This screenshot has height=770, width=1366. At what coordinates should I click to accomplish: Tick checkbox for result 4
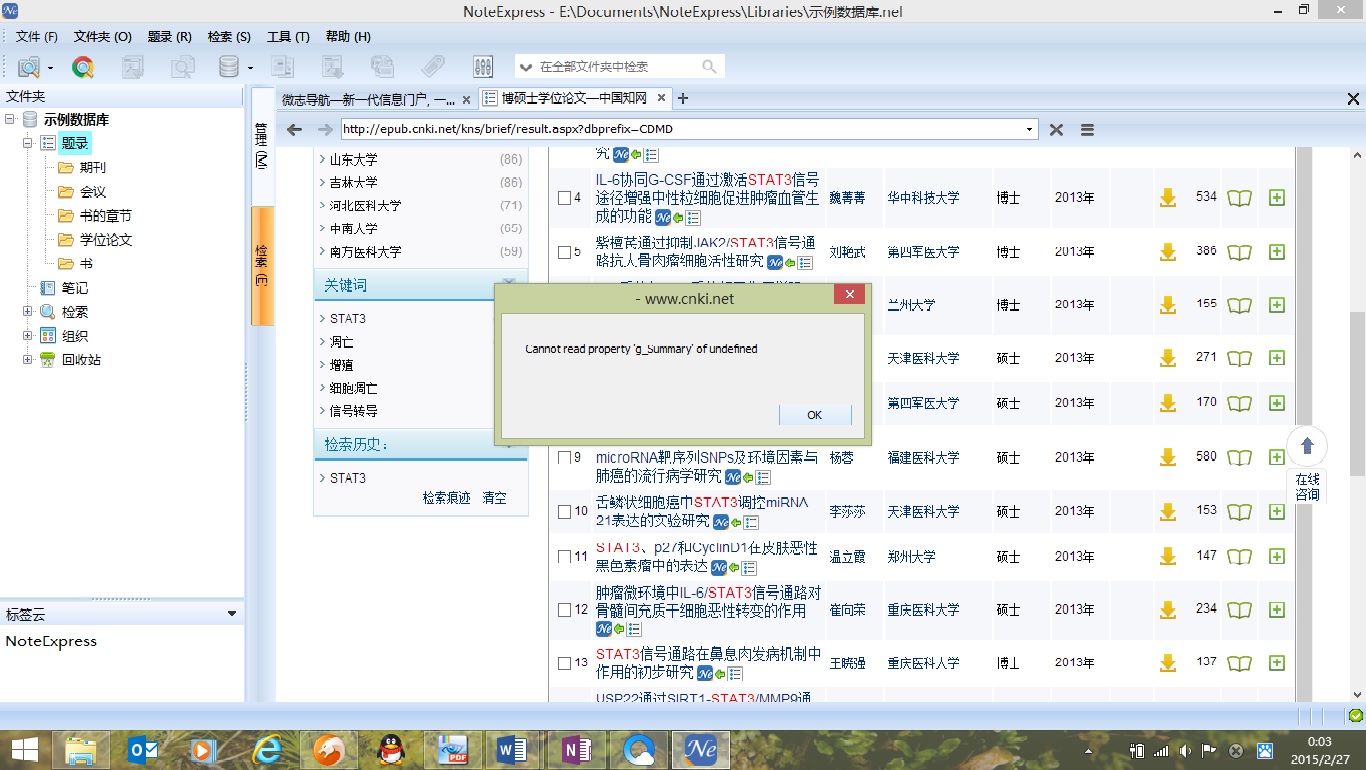coord(564,198)
